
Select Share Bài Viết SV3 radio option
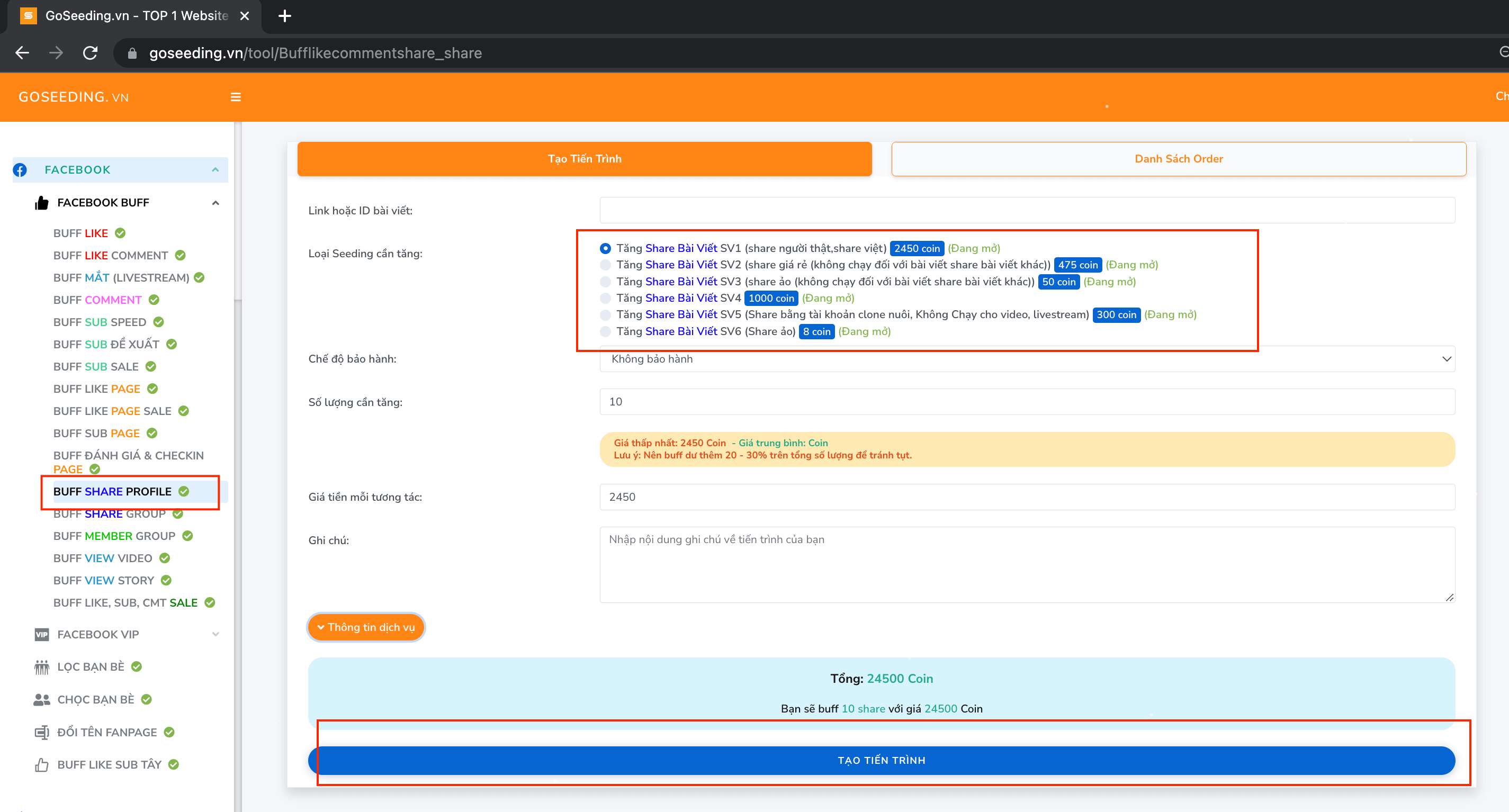605,282
